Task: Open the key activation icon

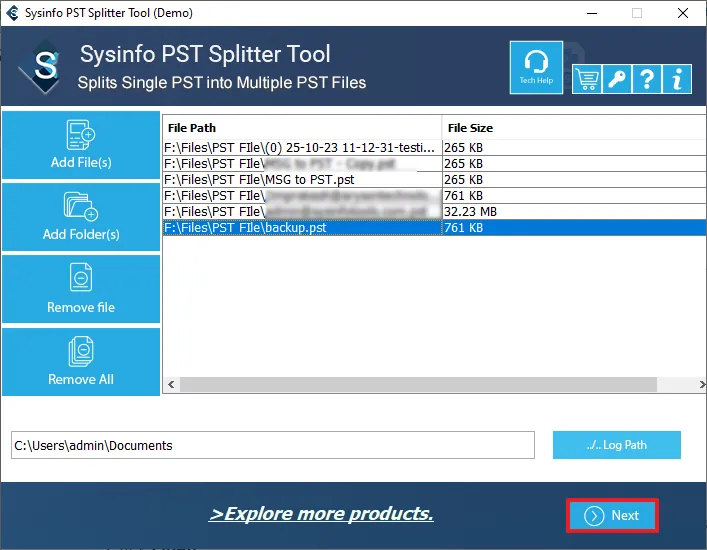Action: (617, 79)
